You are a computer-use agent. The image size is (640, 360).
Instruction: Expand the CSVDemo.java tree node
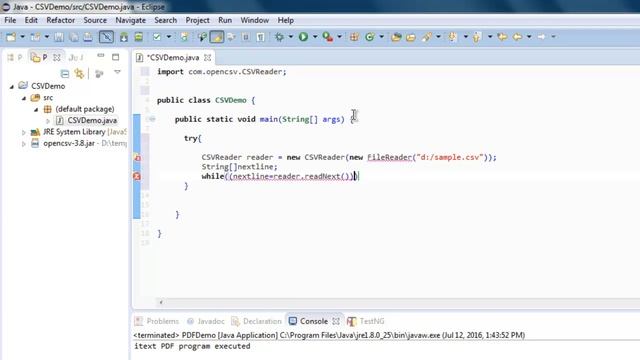pos(48,121)
